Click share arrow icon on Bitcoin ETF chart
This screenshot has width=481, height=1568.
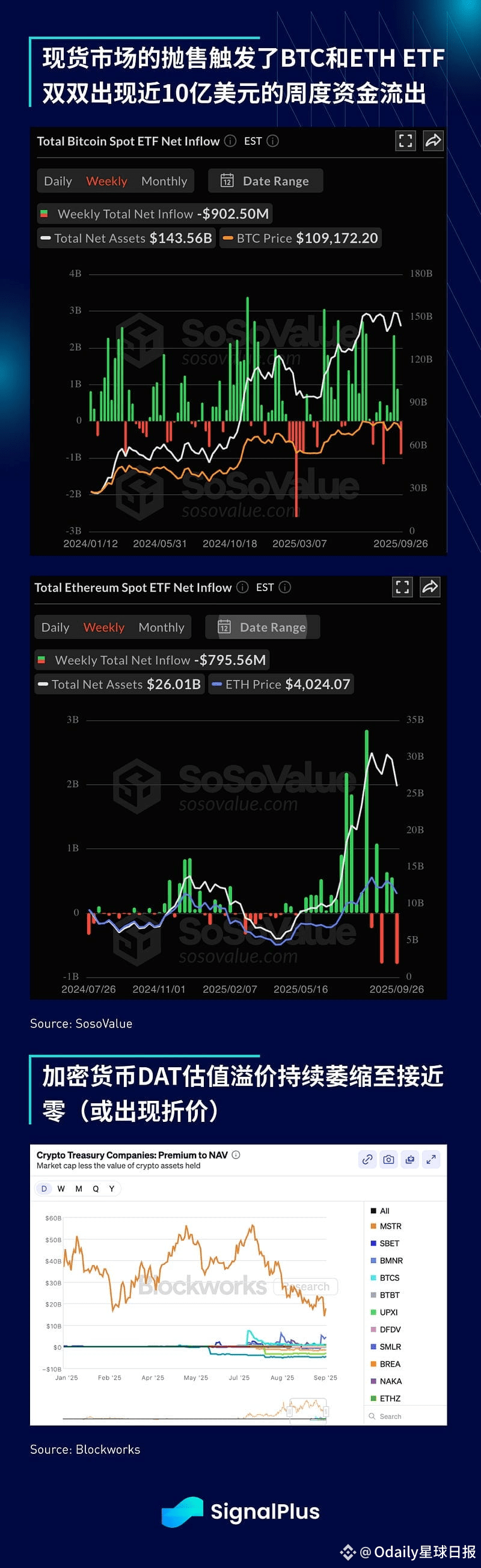pos(433,141)
